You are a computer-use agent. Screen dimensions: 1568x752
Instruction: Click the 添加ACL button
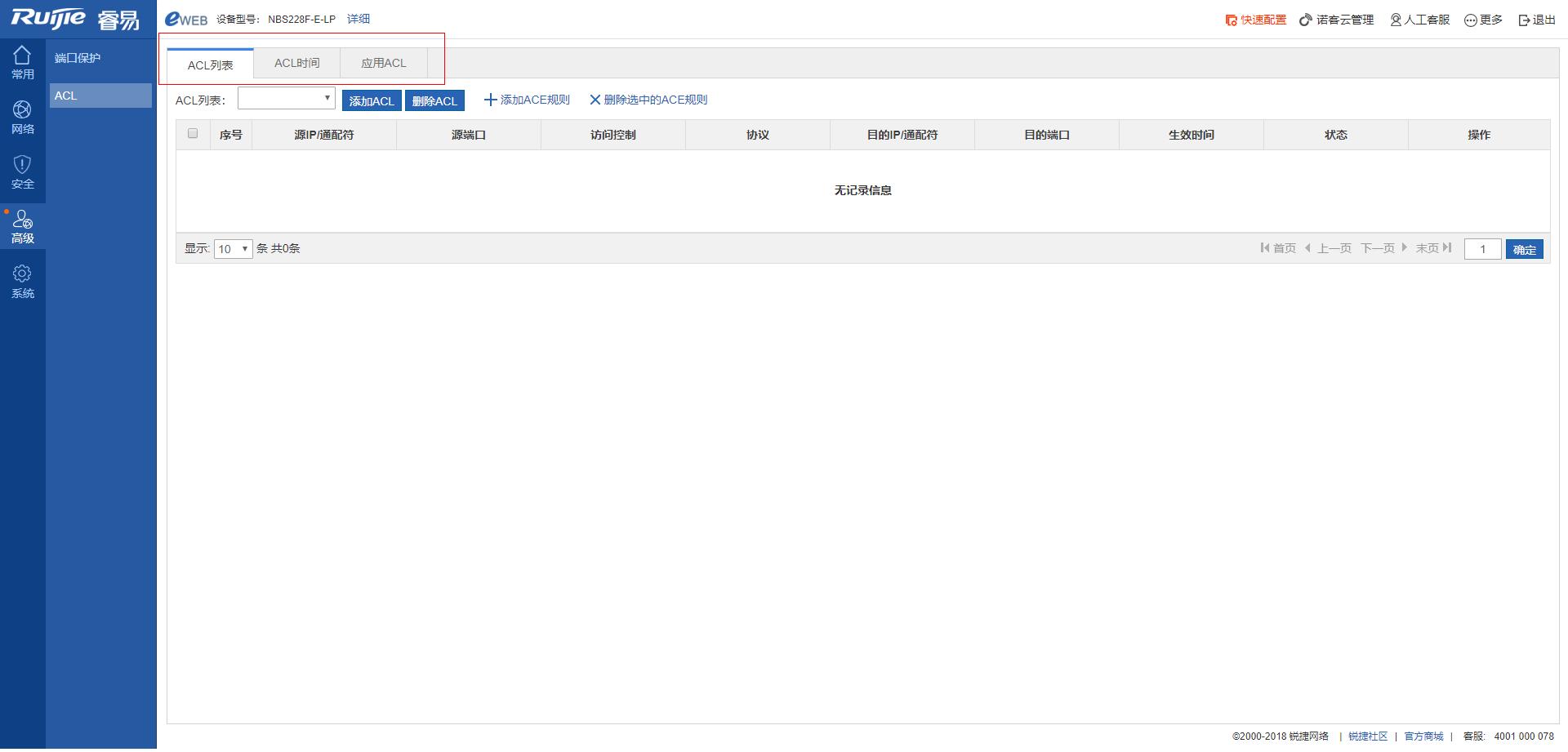click(x=372, y=100)
